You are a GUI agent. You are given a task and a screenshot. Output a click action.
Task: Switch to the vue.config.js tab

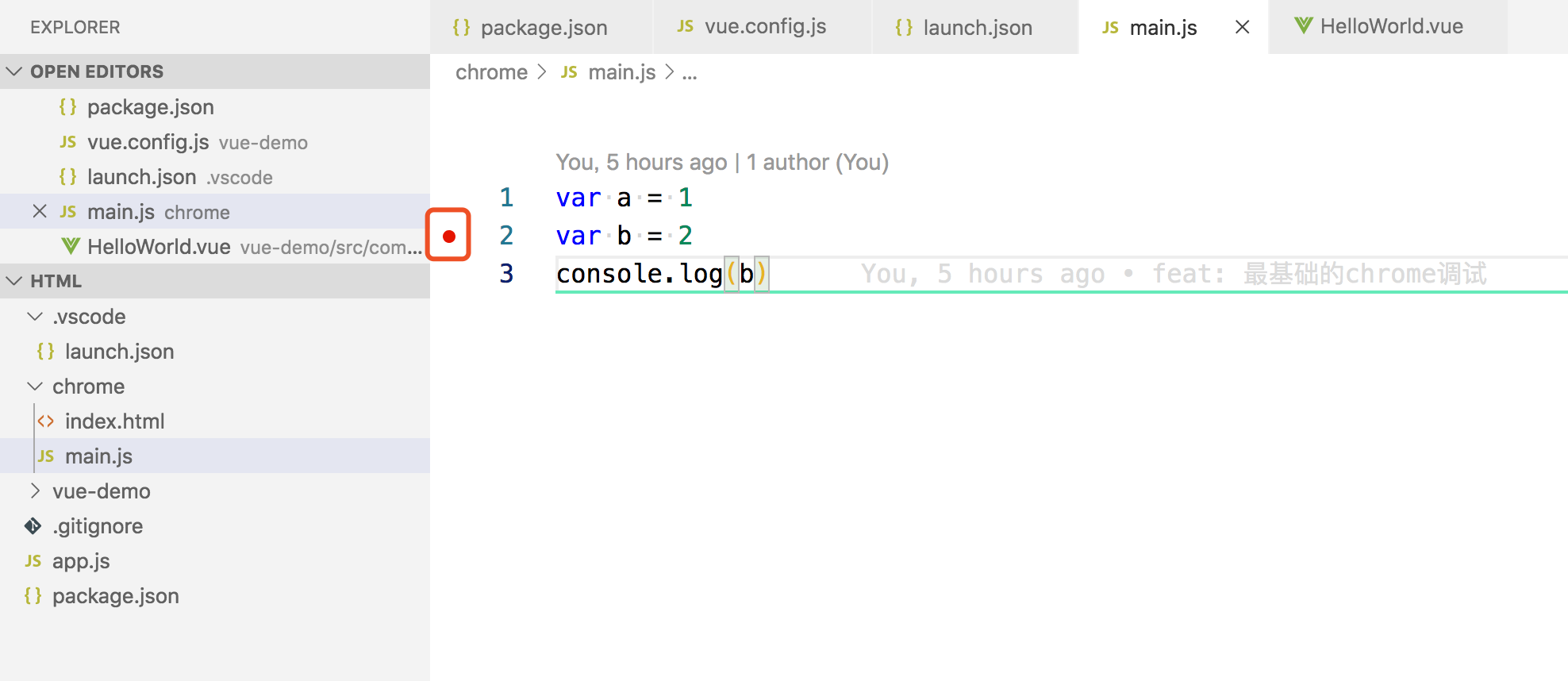(x=763, y=27)
